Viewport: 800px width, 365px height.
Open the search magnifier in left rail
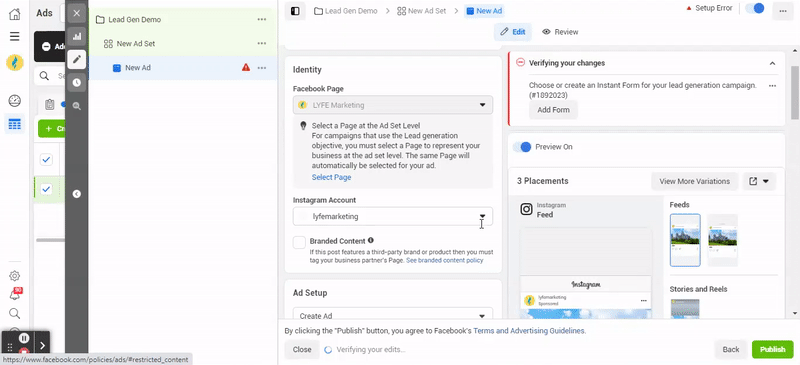coord(15,313)
